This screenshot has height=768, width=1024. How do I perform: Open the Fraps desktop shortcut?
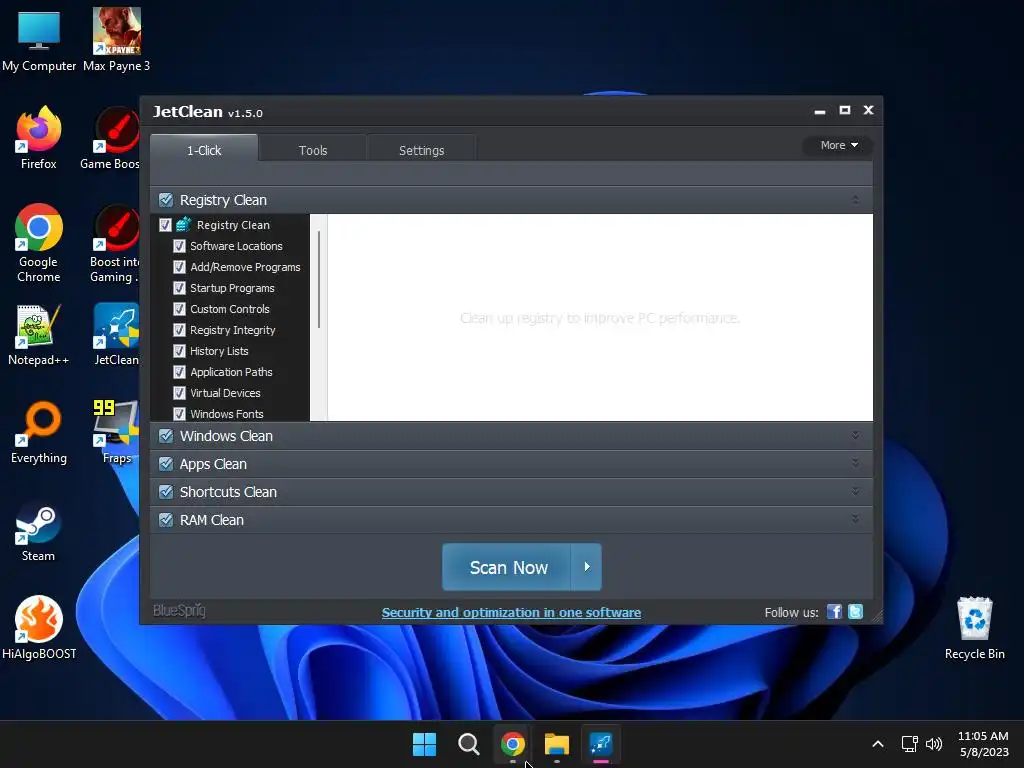[116, 432]
